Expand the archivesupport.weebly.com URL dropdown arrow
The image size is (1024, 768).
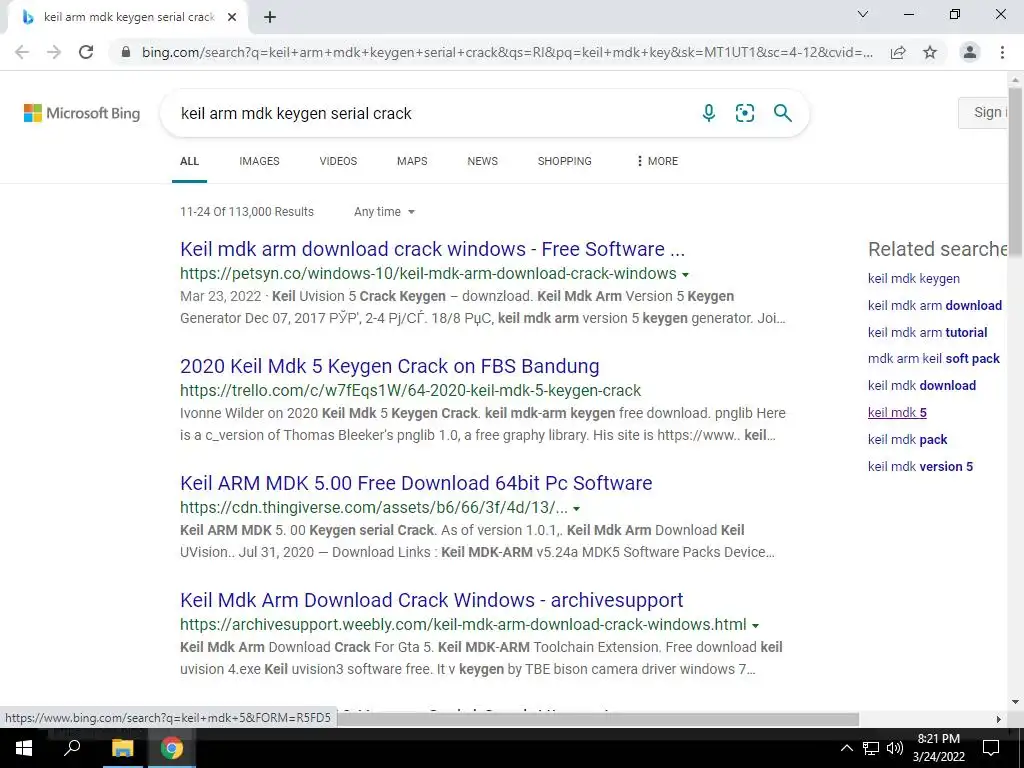coord(756,626)
